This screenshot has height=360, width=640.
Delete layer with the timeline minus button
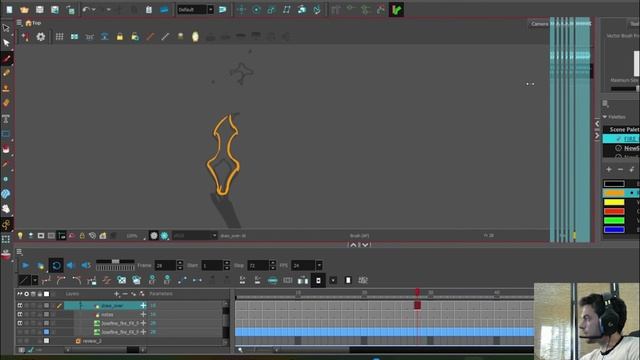point(125,294)
